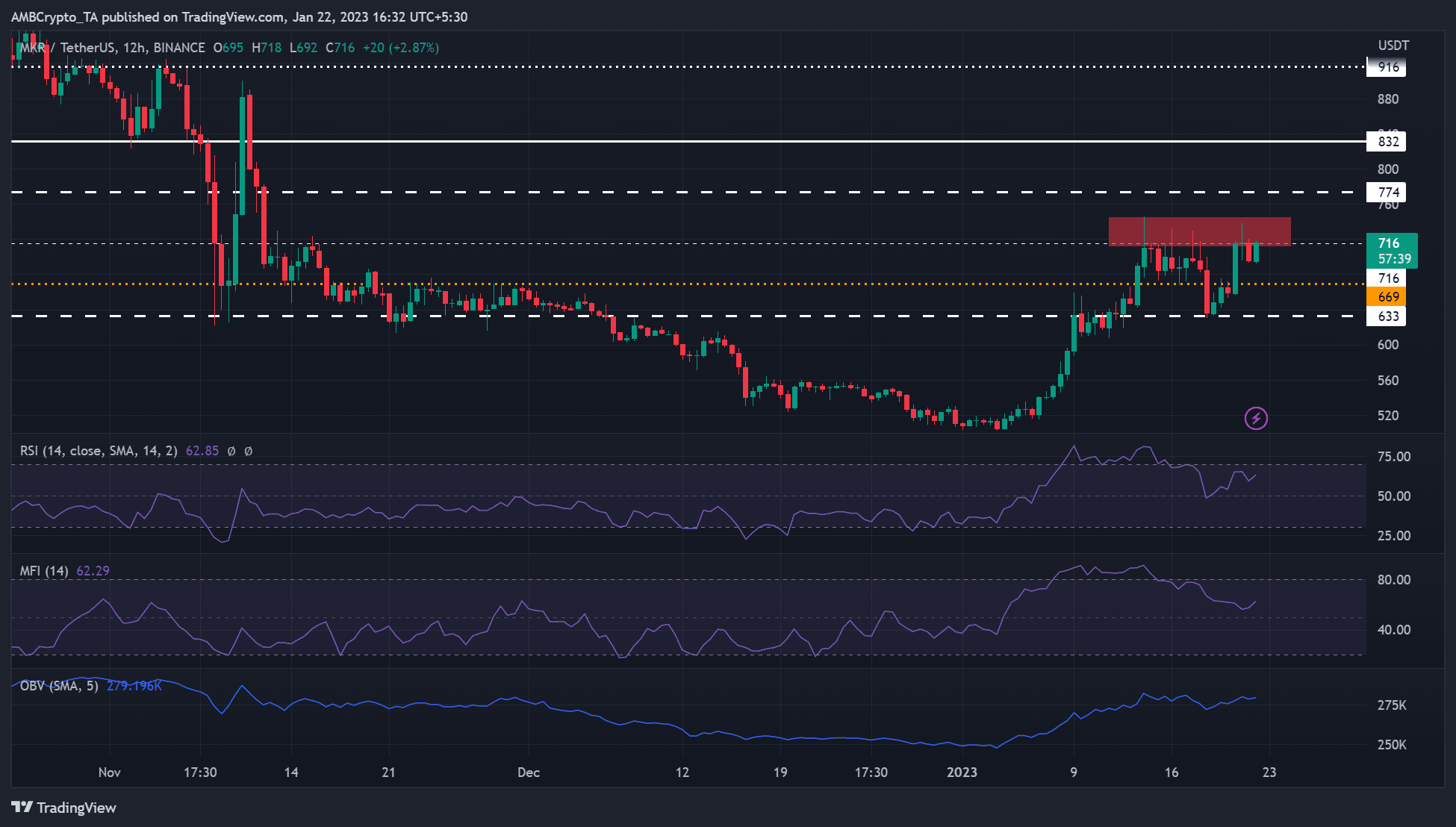
Task: Select the orange 669 price label
Action: click(1387, 297)
